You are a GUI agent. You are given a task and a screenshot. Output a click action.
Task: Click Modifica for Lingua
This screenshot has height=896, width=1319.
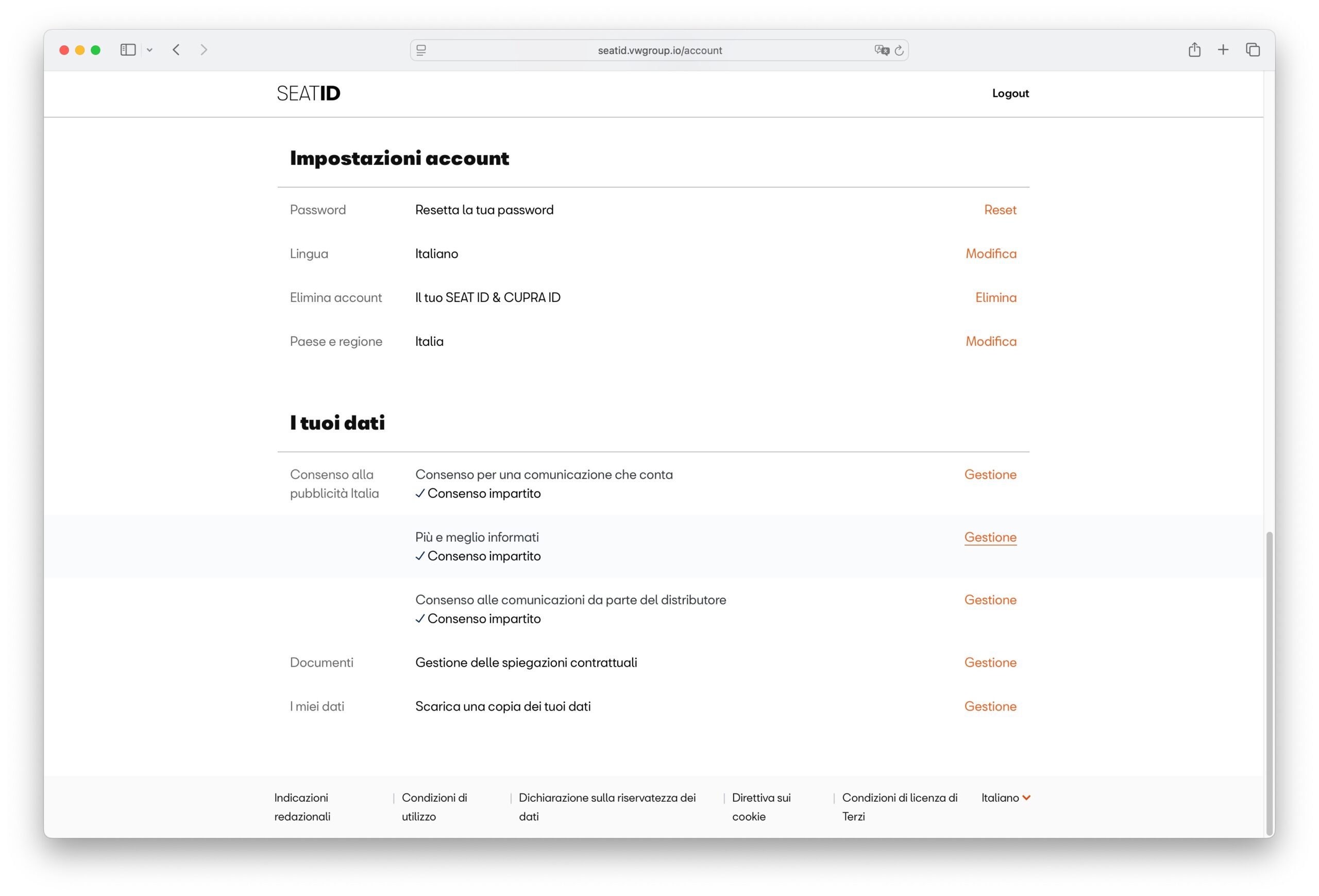pos(990,253)
